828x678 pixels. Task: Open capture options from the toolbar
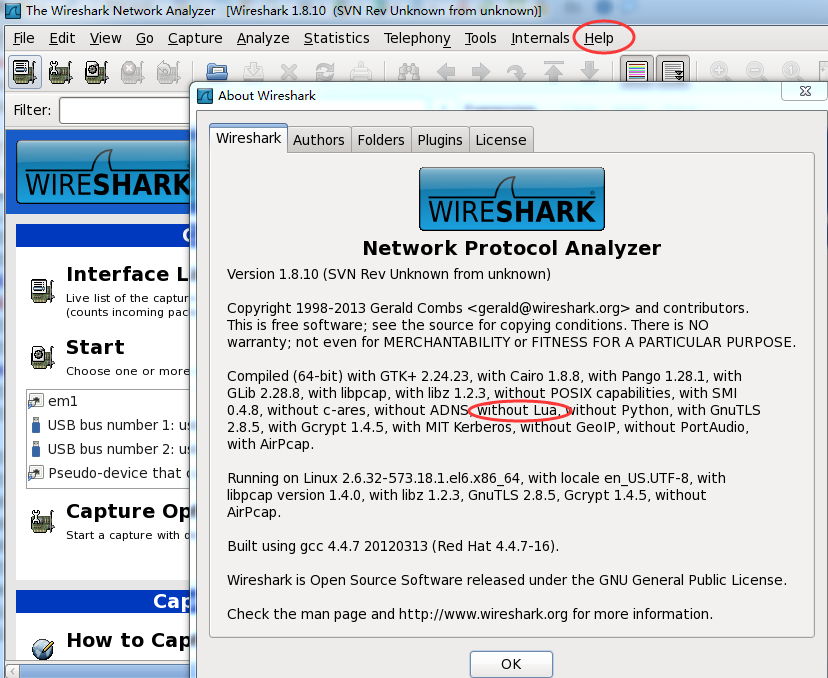click(x=61, y=71)
